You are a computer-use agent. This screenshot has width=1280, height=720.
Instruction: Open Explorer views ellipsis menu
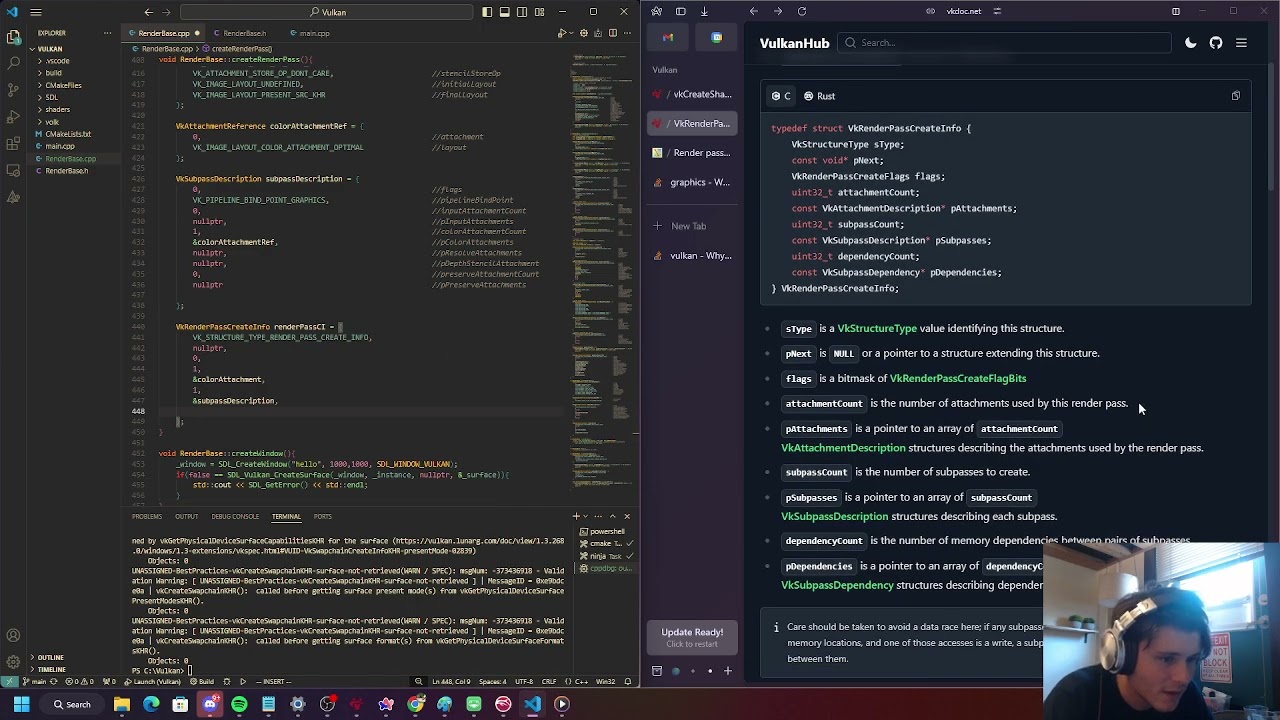point(107,33)
